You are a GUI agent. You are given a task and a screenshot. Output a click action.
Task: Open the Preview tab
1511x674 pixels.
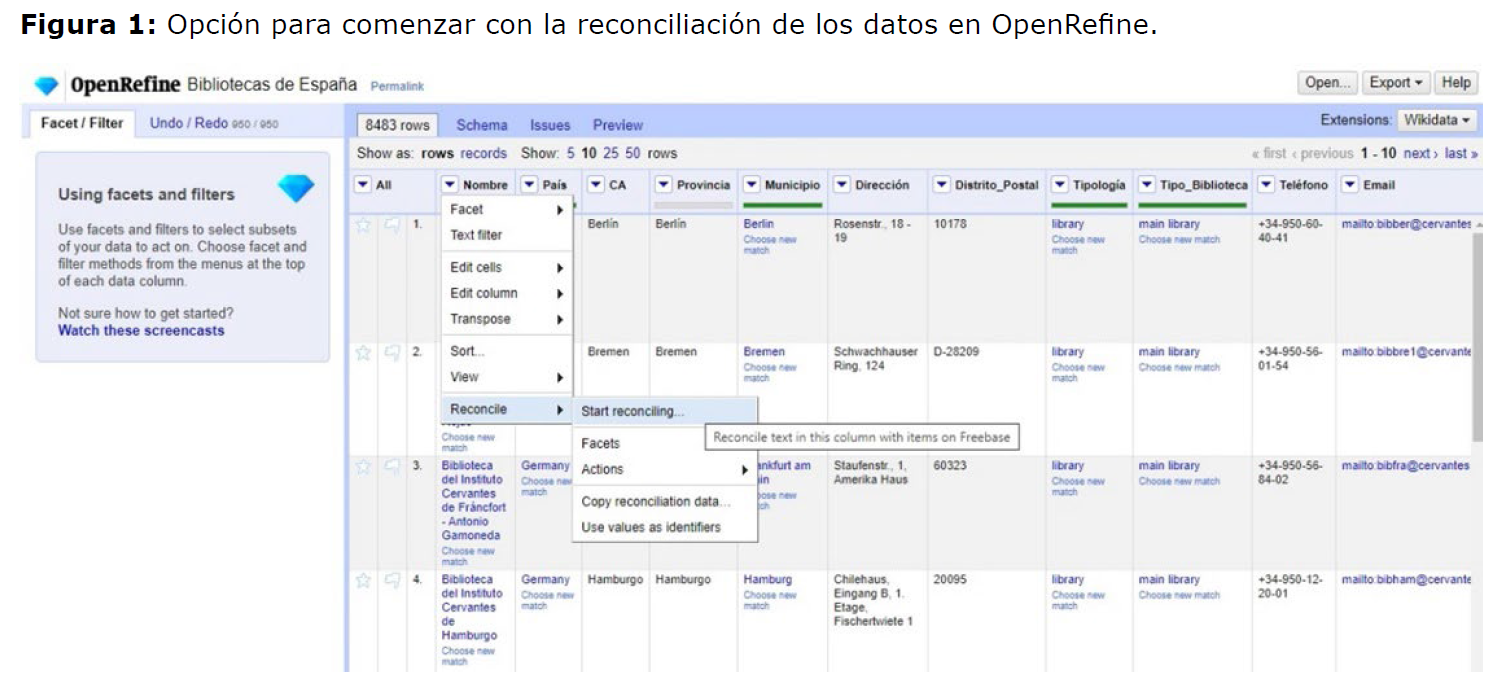pos(618,125)
